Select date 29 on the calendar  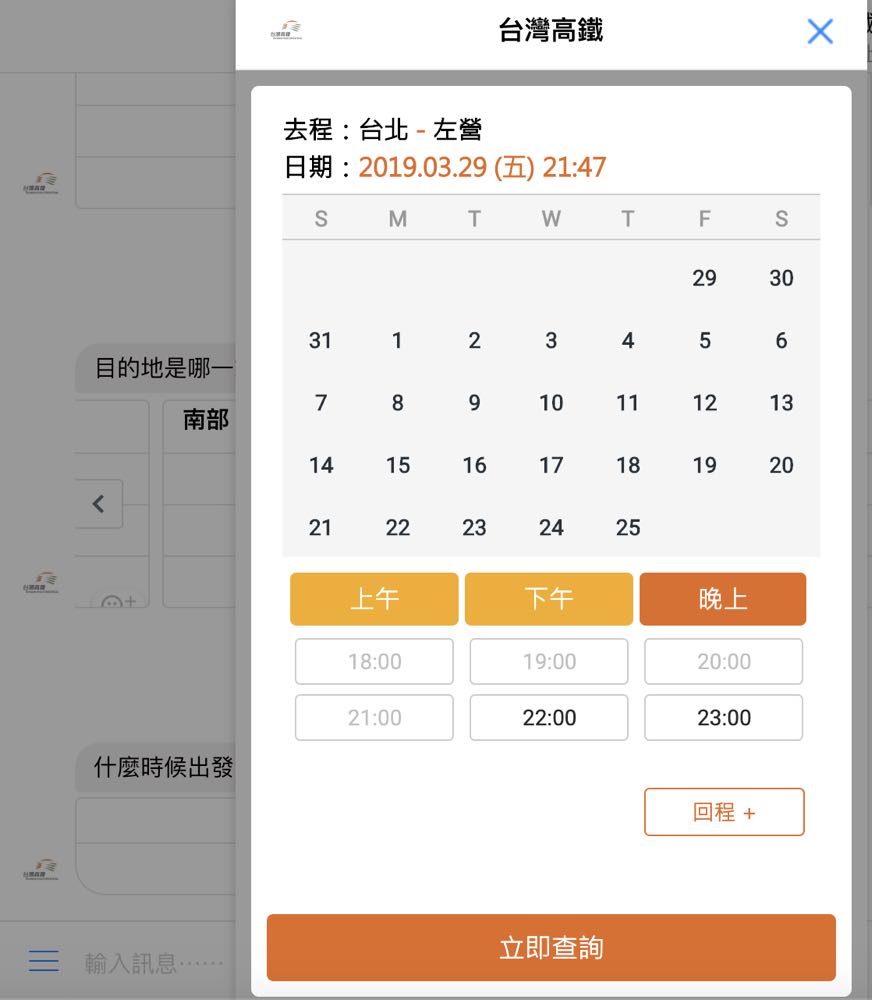point(704,278)
